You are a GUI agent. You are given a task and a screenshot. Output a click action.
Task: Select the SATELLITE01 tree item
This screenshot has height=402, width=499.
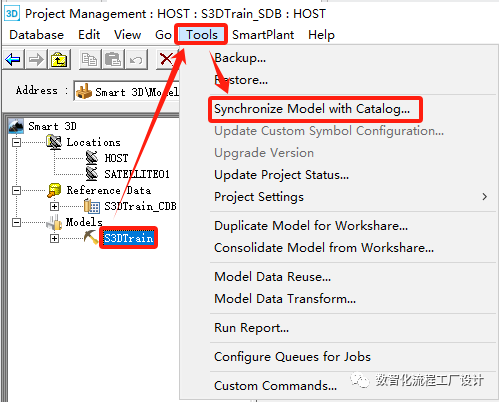pos(137,174)
